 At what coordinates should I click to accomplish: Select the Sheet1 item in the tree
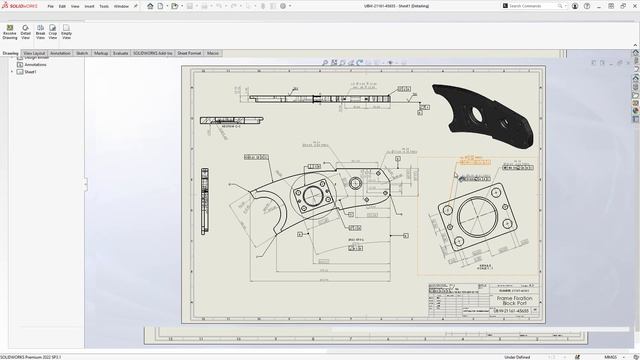[x=30, y=72]
